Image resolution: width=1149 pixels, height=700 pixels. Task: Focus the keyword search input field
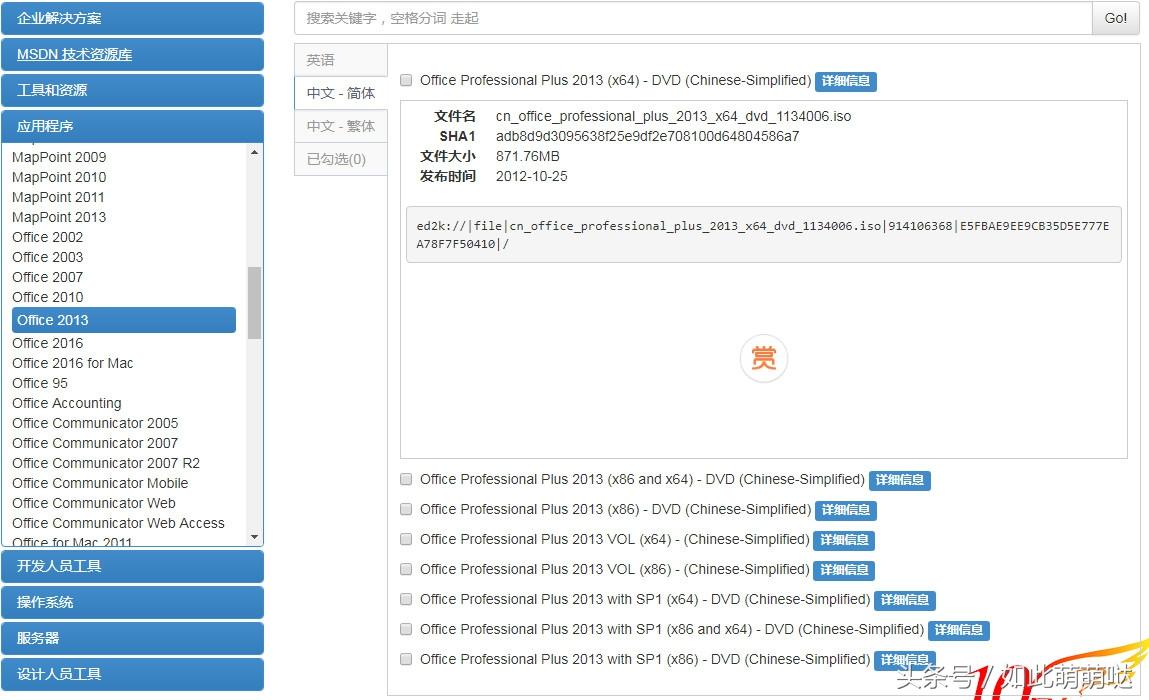(x=693, y=18)
